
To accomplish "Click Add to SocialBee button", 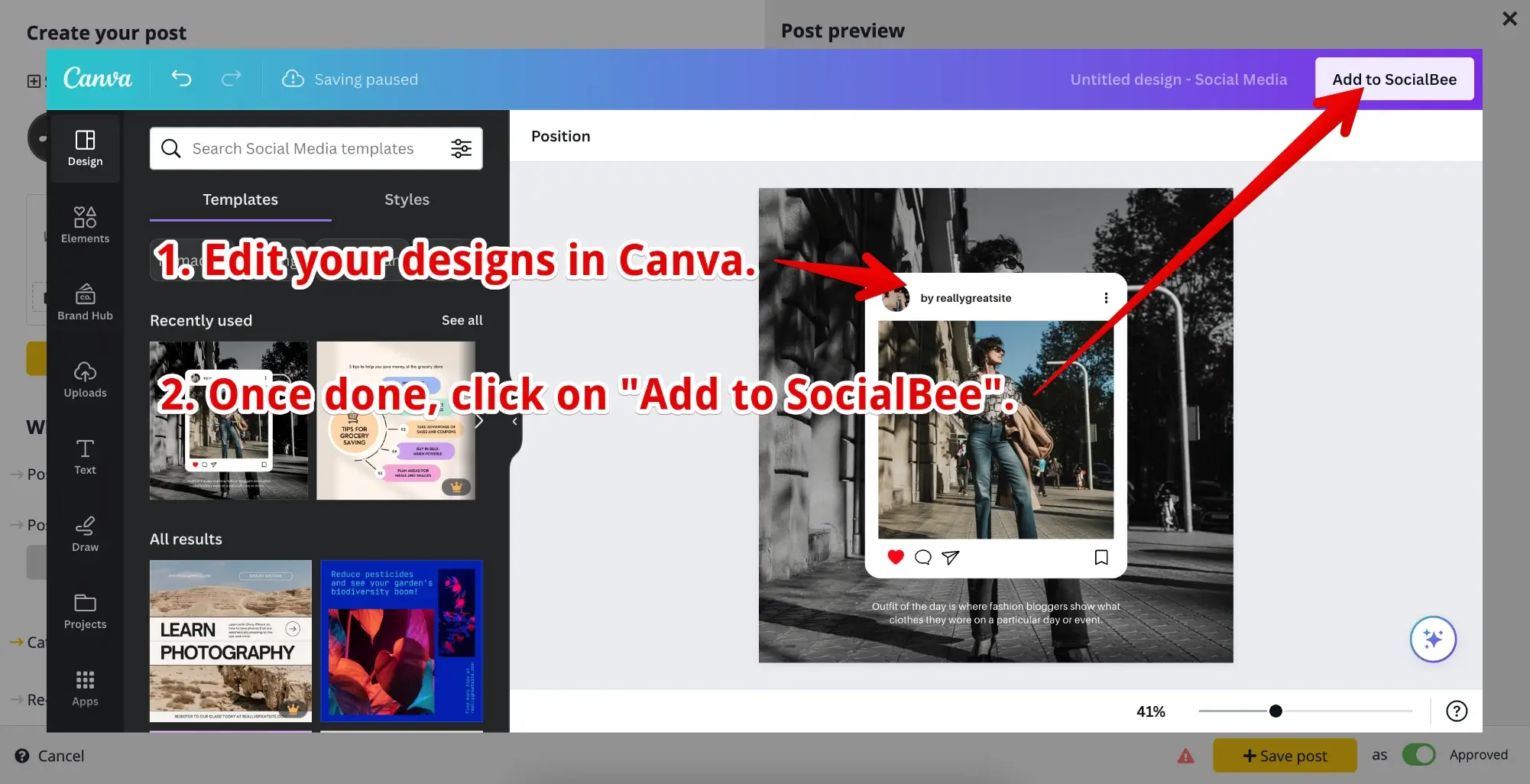I will click(1394, 79).
